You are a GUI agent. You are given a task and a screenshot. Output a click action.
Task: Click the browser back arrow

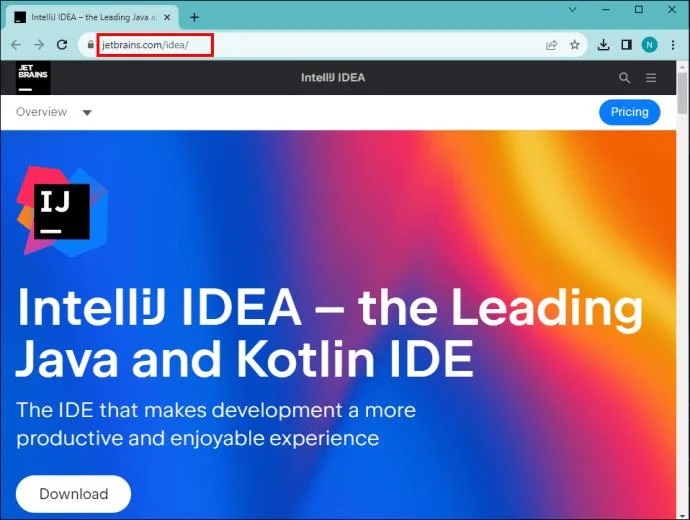click(16, 44)
